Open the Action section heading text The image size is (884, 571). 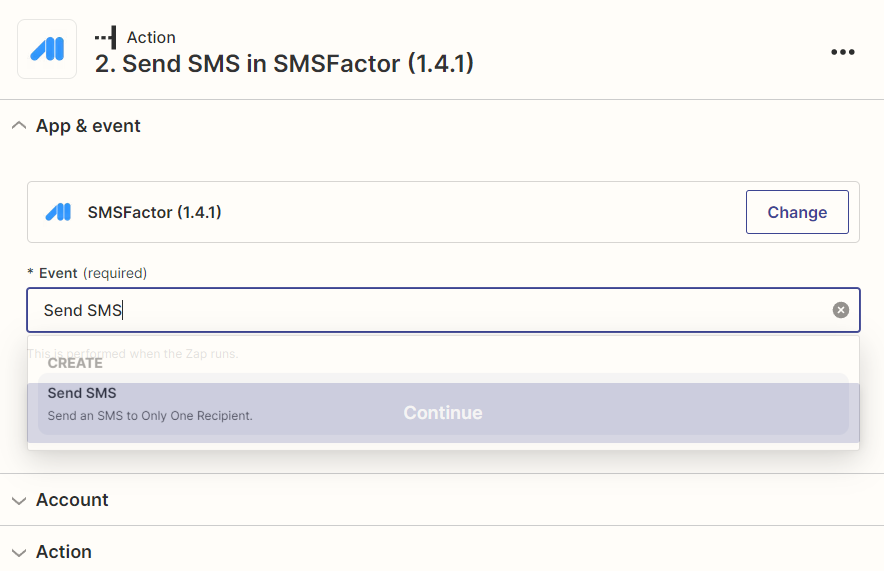pyautogui.click(x=64, y=552)
